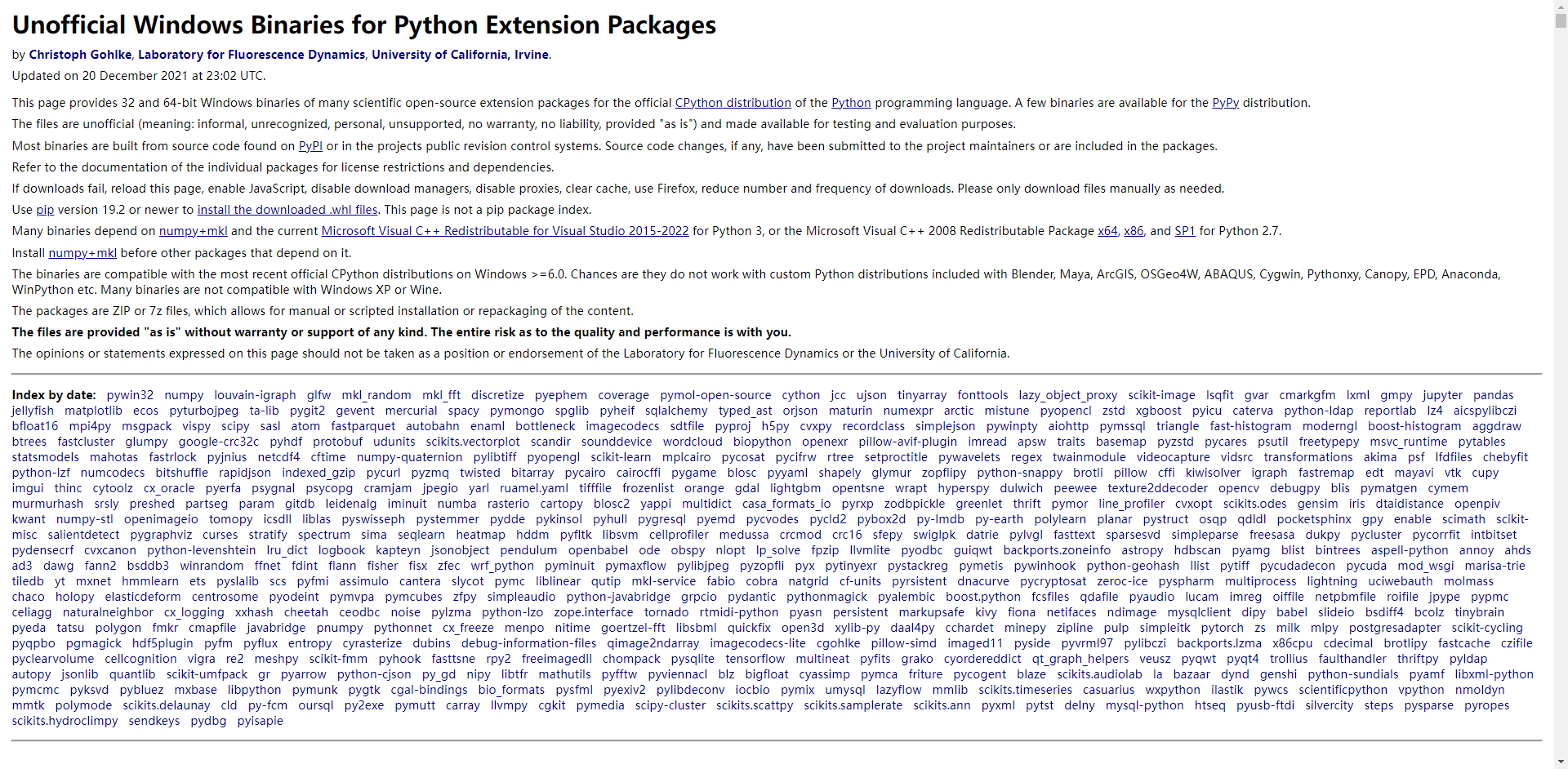Open the CPython distribution link
Viewport: 1568px width, 769px height.
(x=733, y=103)
